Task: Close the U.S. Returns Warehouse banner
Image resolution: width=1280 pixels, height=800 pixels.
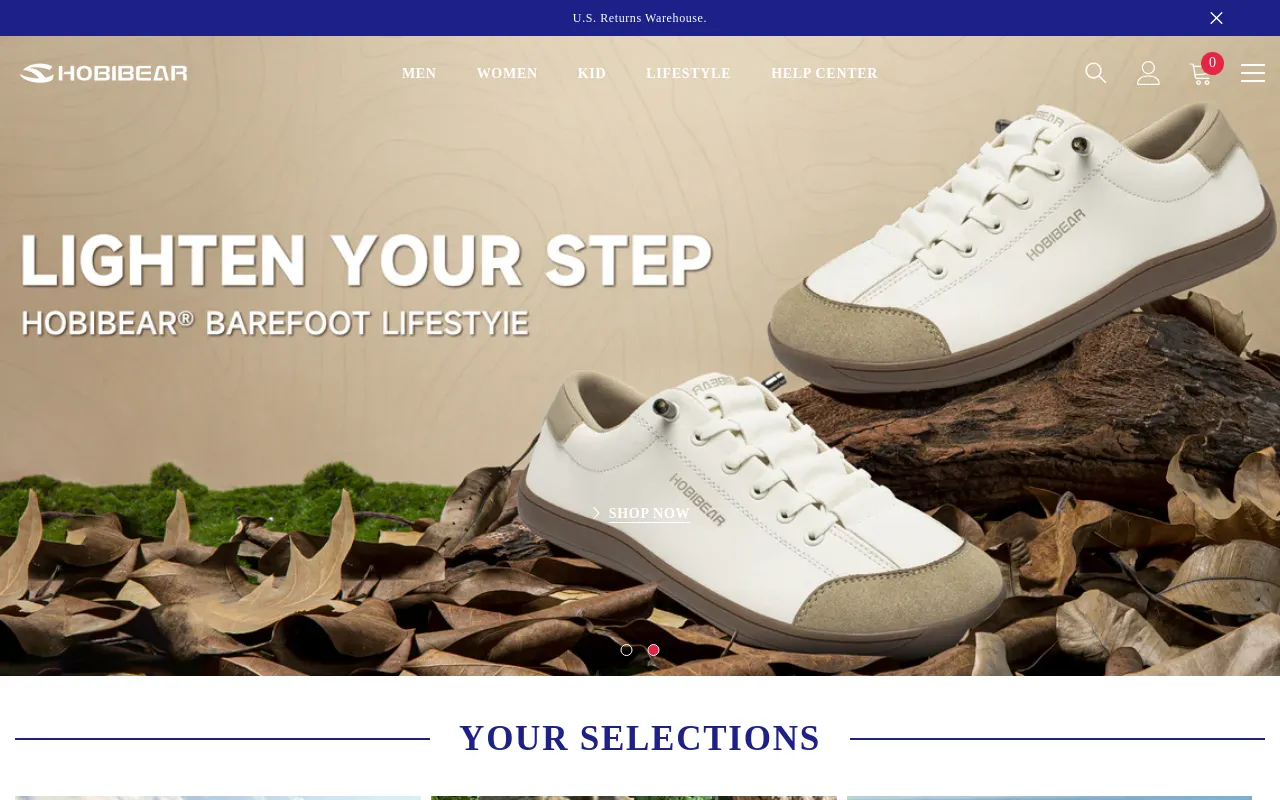Action: point(1216,18)
